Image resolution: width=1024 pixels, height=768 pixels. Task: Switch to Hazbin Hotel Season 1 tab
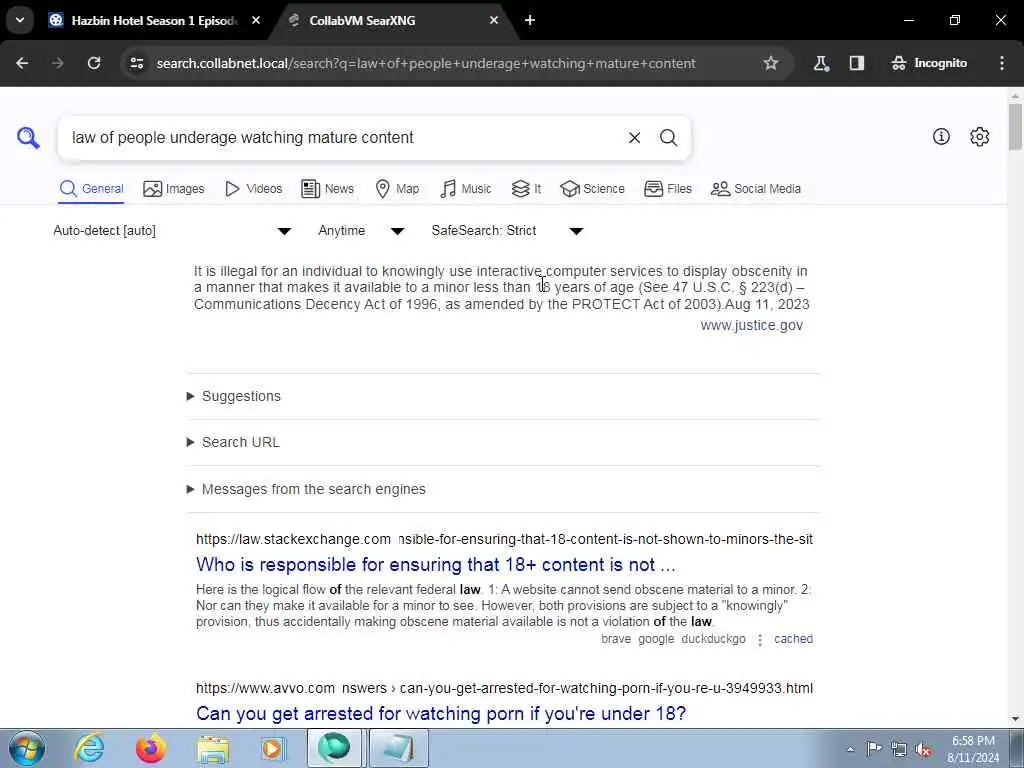(154, 20)
